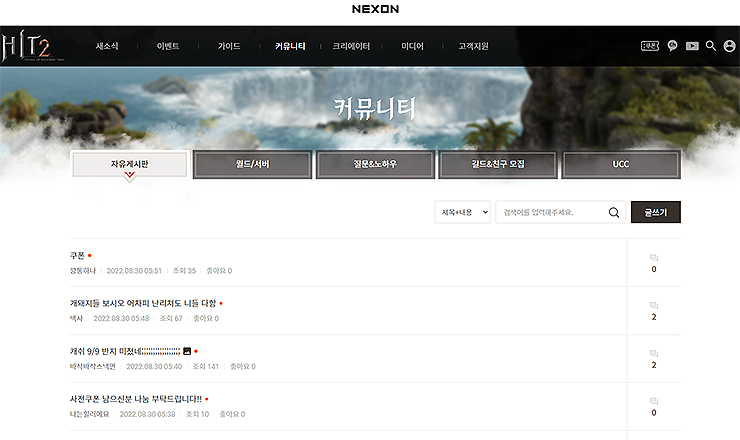This screenshot has height=440, width=740.
Task: Open the header search magnifier icon
Action: (x=711, y=46)
